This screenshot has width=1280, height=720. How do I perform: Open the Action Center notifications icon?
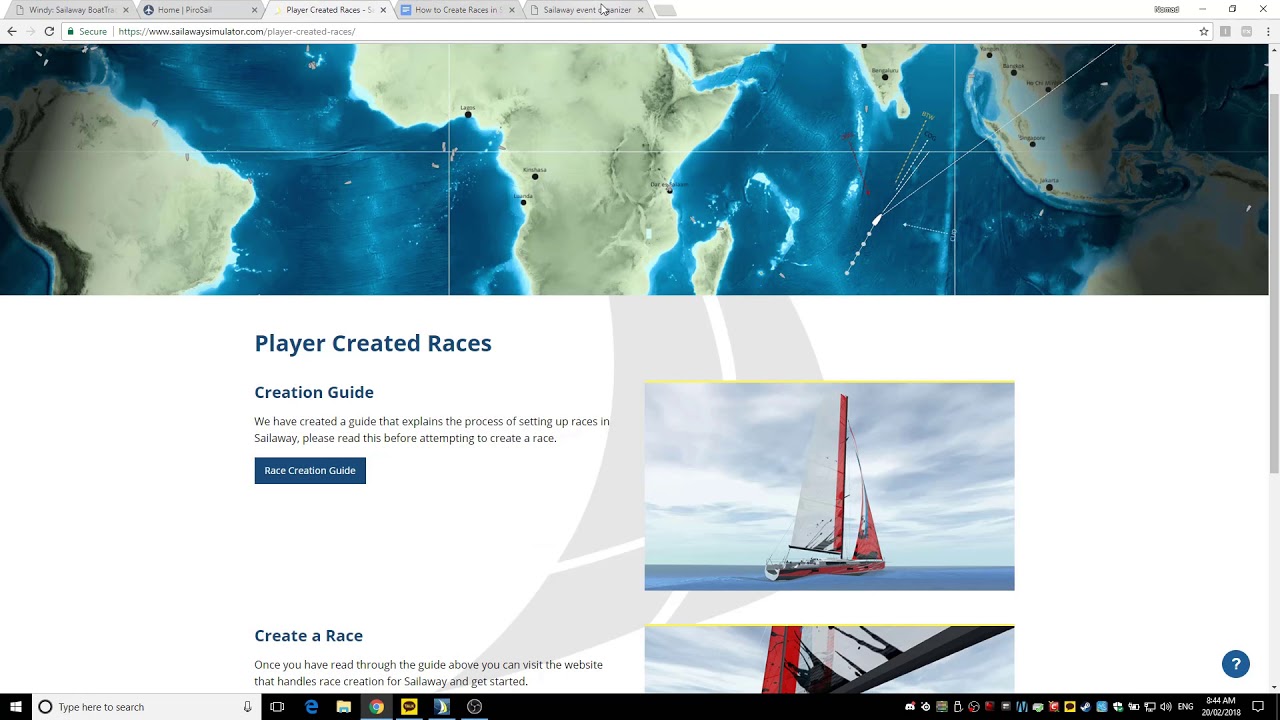1258,707
